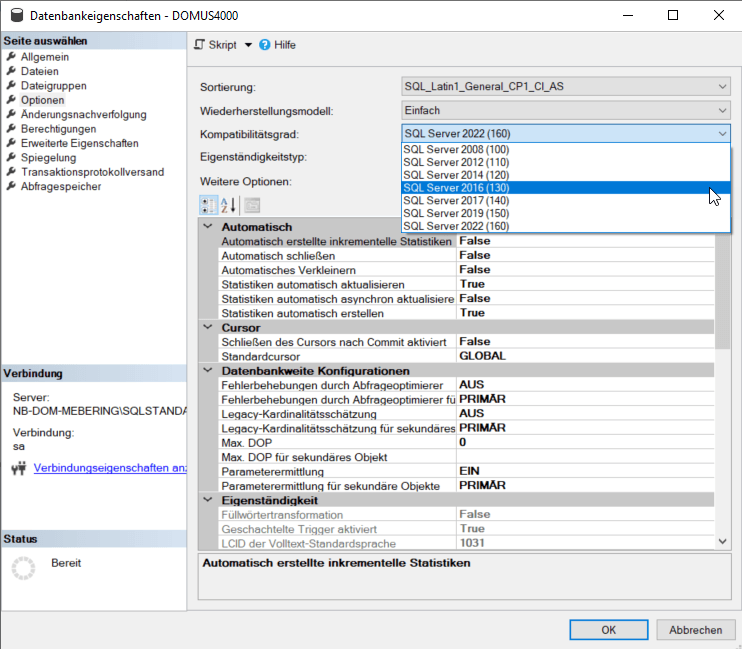The width and height of the screenshot is (742, 649).
Task: Select the Optionen page
Action: [x=42, y=100]
